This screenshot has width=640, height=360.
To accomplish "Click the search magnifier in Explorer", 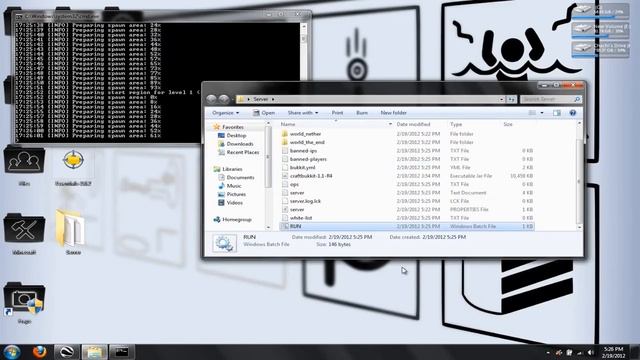I will pos(577,99).
